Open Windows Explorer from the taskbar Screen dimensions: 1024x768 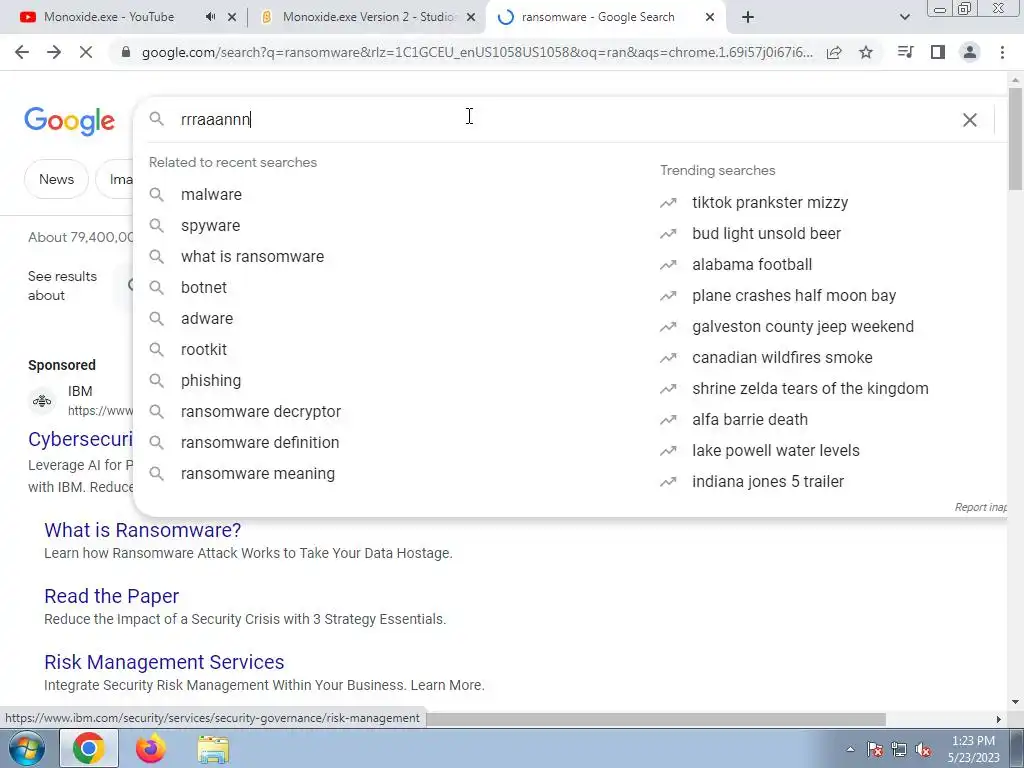[x=213, y=750]
